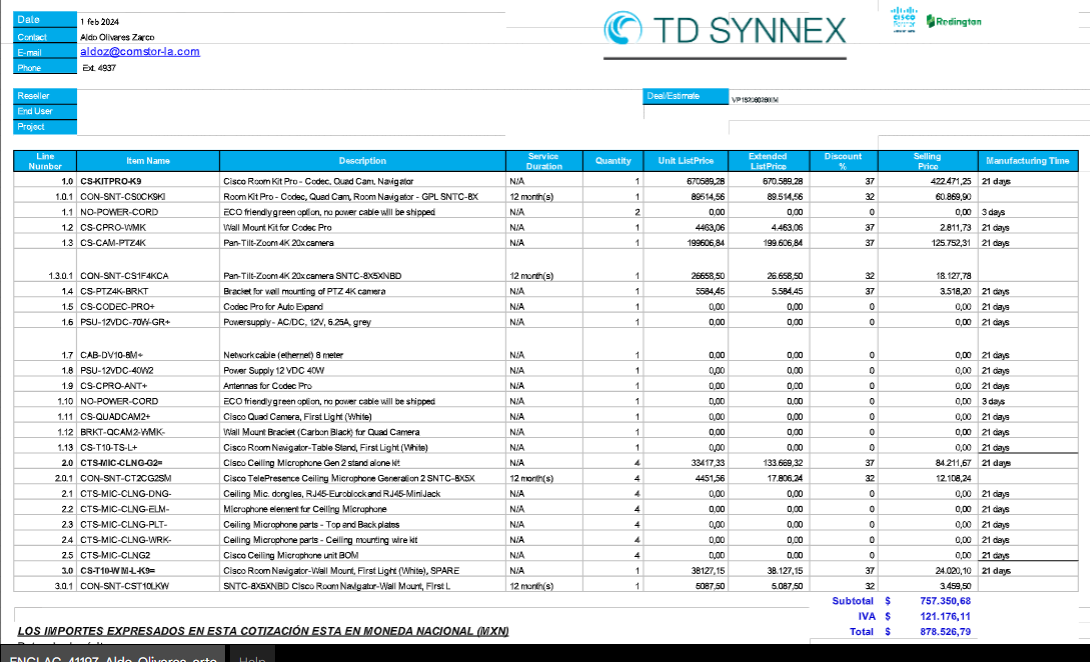Click the phone value Ext. 4937
The image size is (1090, 662).
[99, 68]
